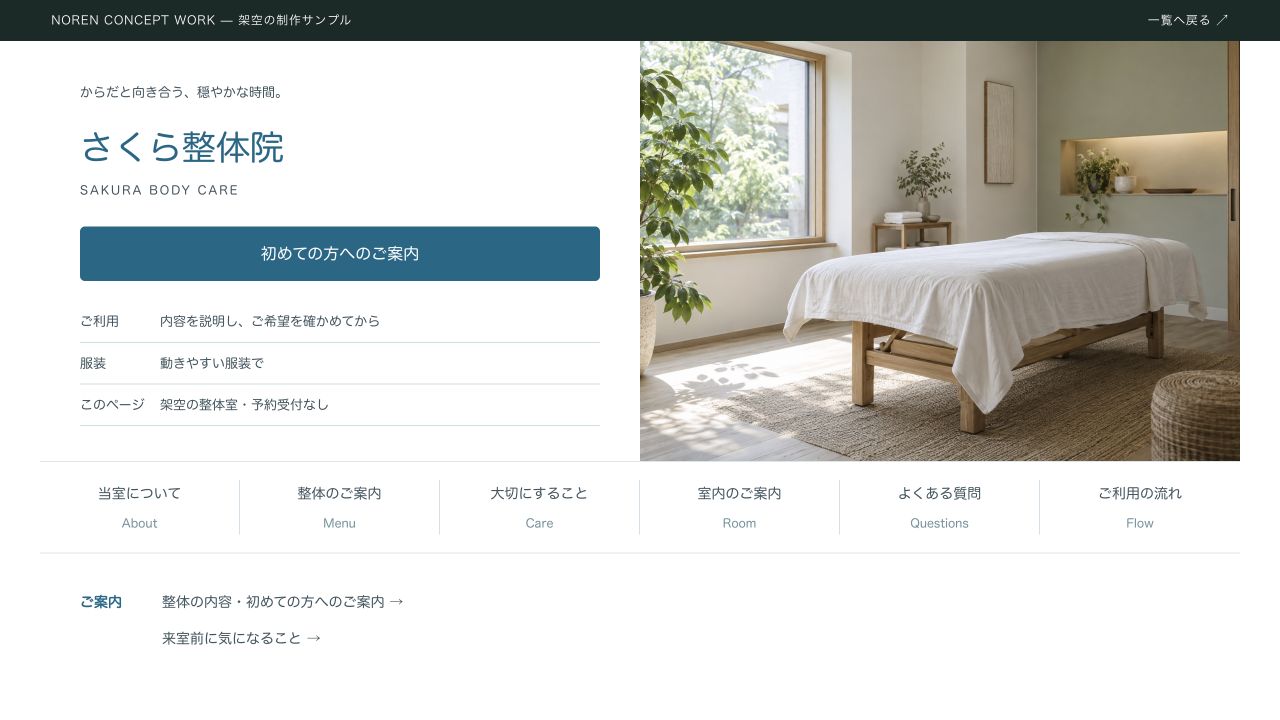Click the text 架空の整体室・予約受付なし

coord(244,405)
